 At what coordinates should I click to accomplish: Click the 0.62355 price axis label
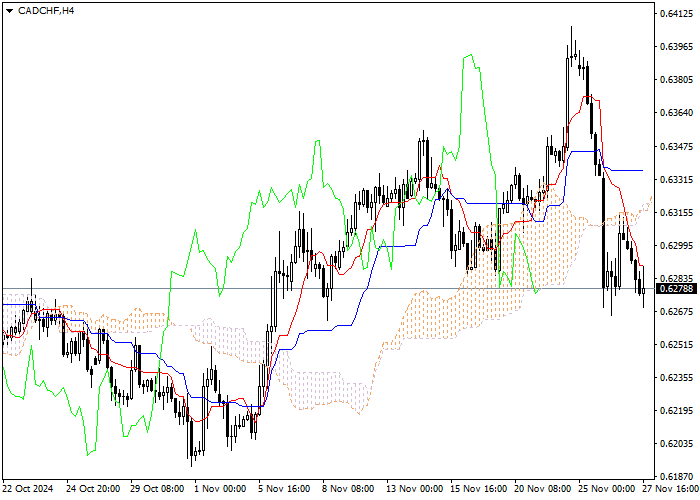[x=676, y=378]
